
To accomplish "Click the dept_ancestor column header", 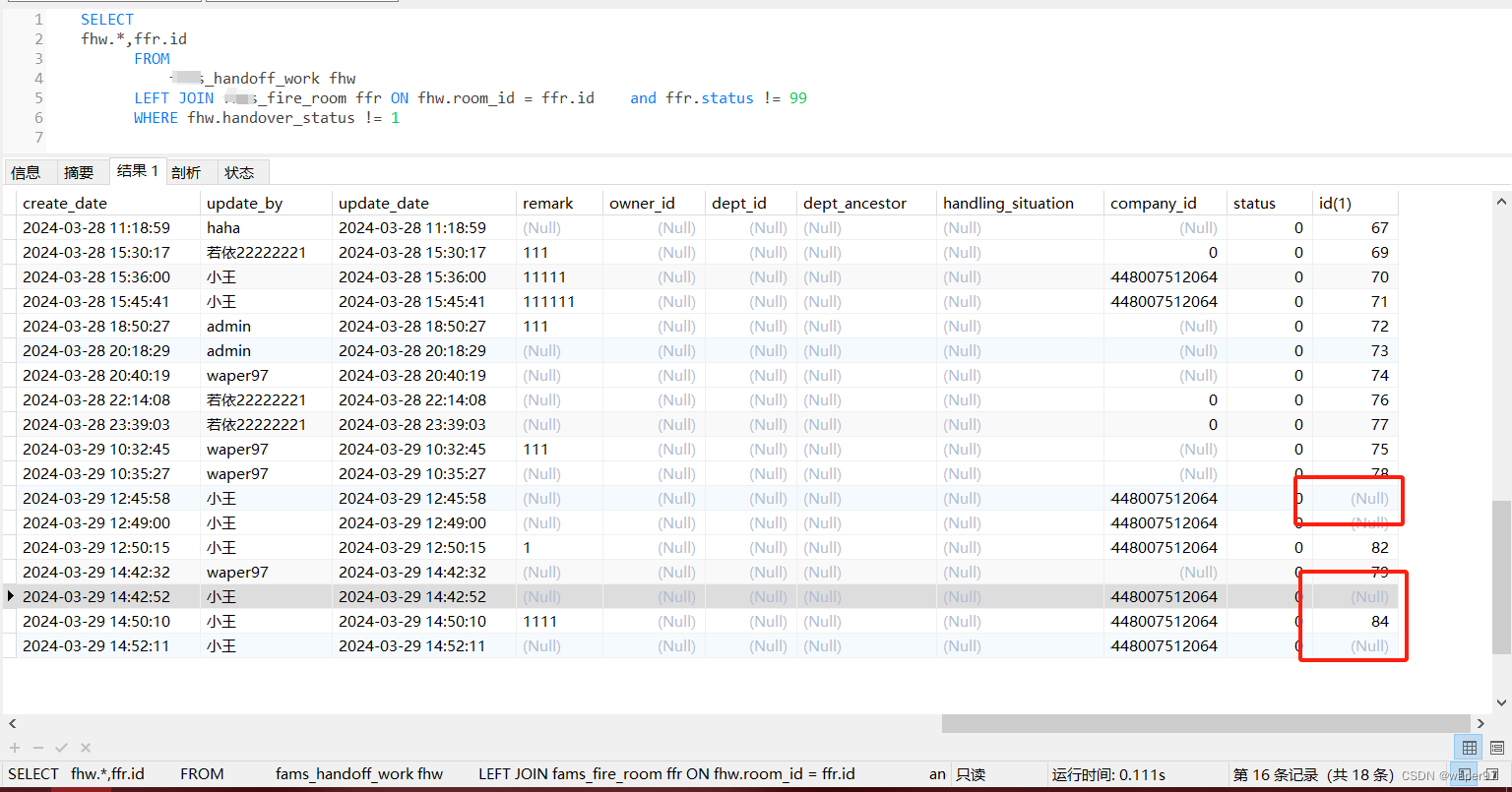I will tap(866, 203).
